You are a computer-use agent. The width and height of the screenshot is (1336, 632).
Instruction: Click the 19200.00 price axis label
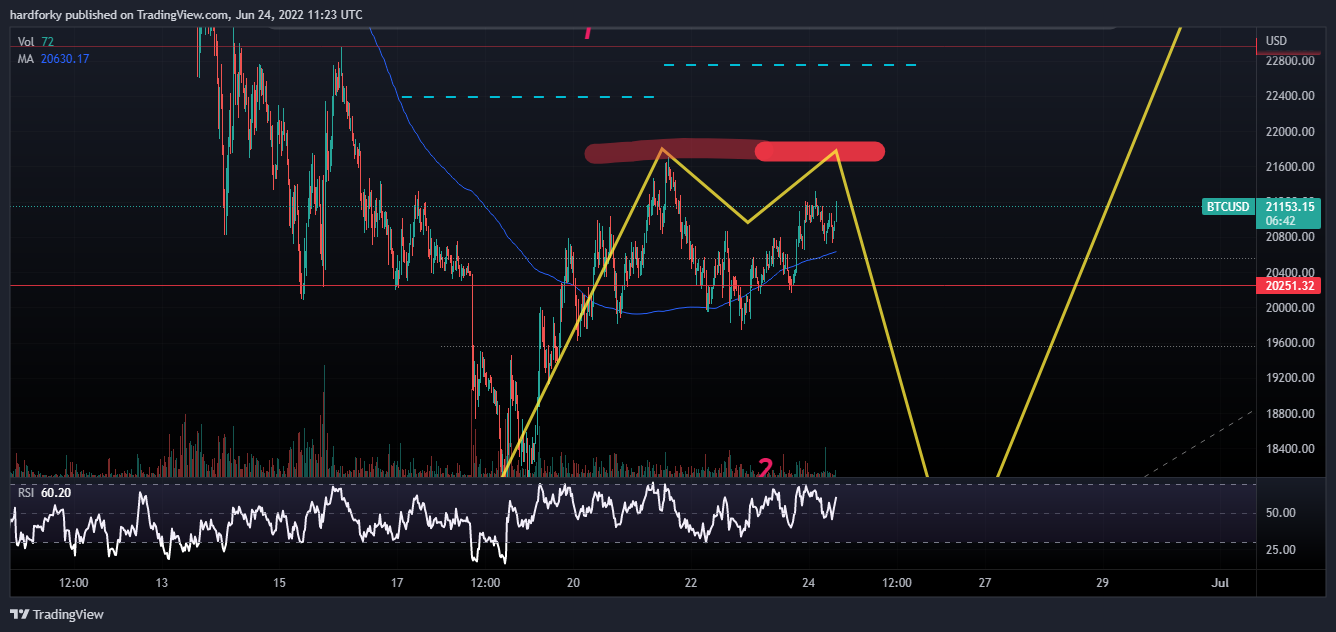coord(1289,378)
